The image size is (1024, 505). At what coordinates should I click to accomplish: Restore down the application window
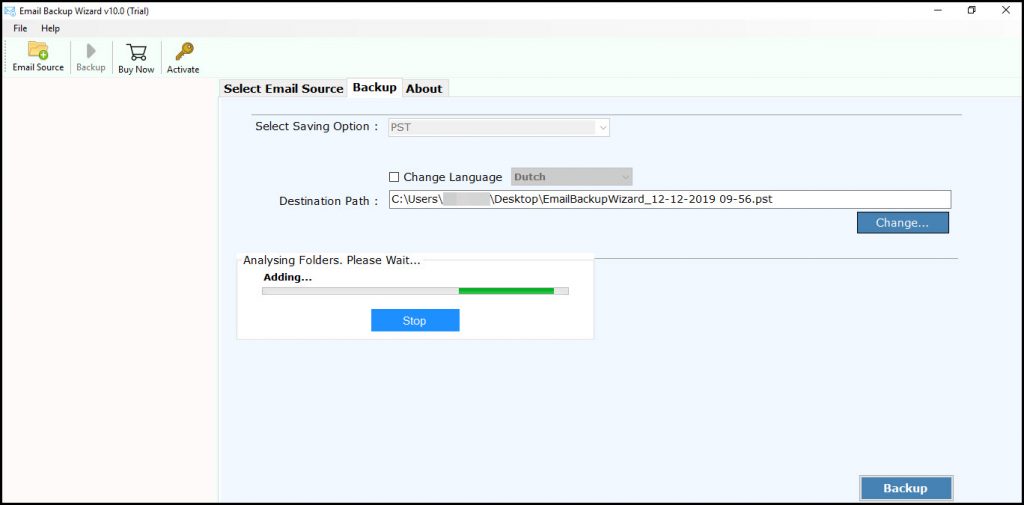(x=971, y=10)
